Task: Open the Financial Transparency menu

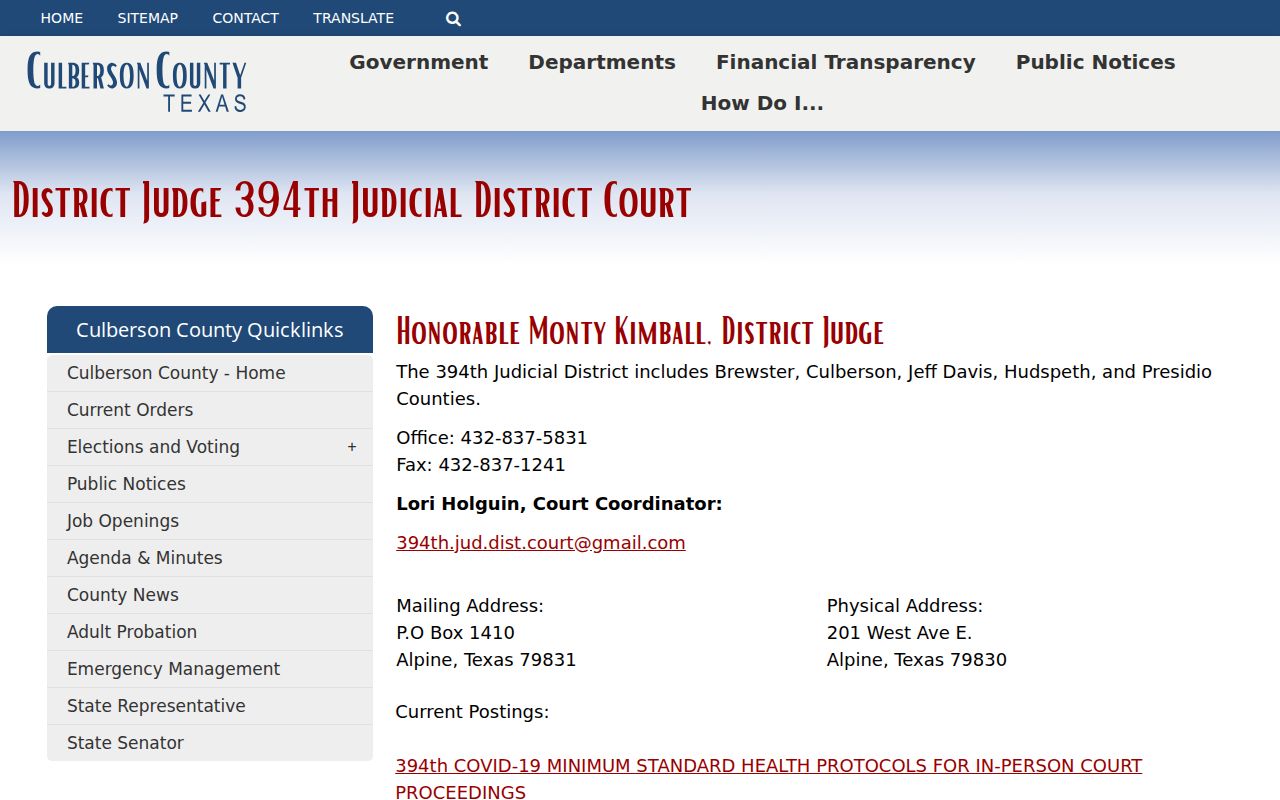Action: point(846,62)
